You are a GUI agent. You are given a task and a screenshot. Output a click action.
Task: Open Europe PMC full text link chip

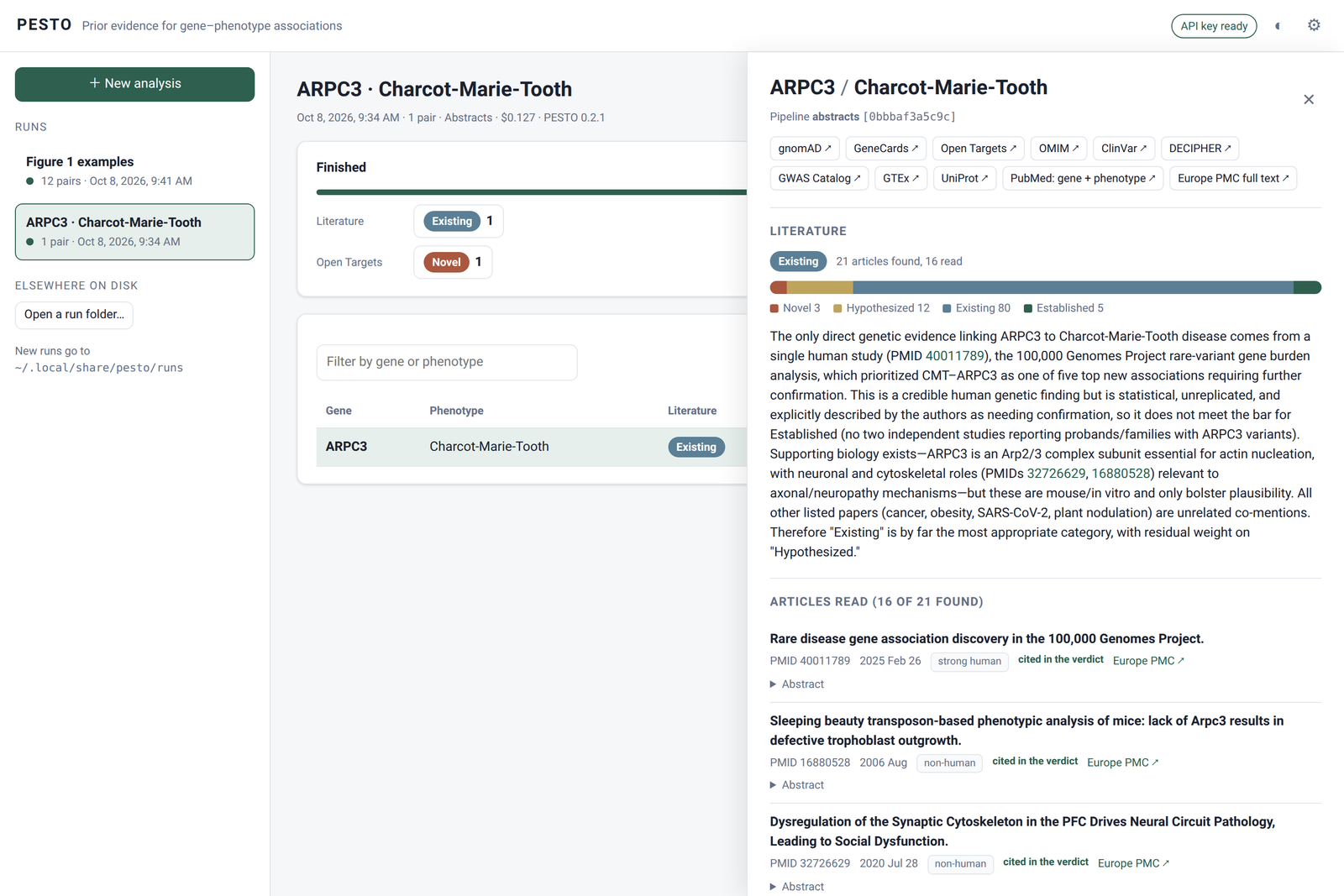point(1233,179)
